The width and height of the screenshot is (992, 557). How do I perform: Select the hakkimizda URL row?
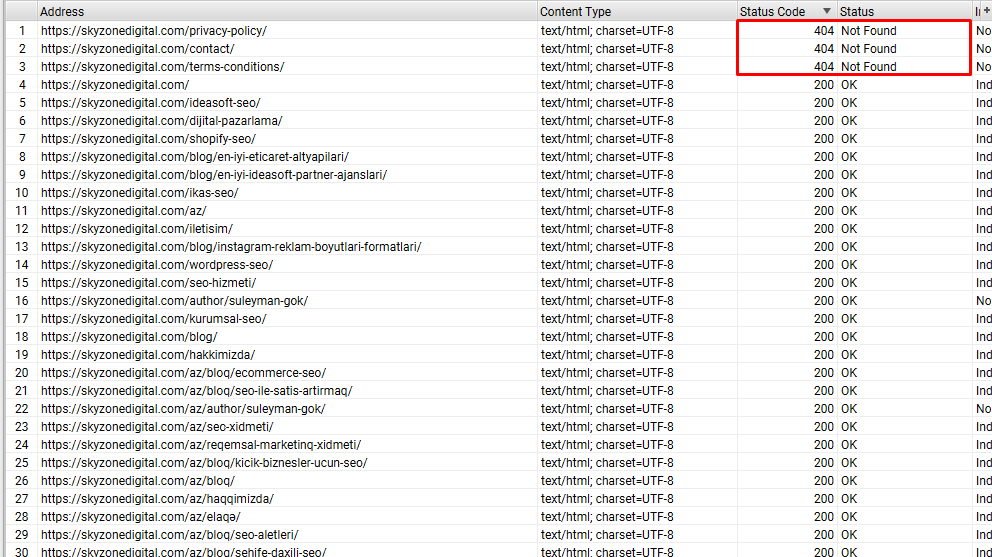148,355
